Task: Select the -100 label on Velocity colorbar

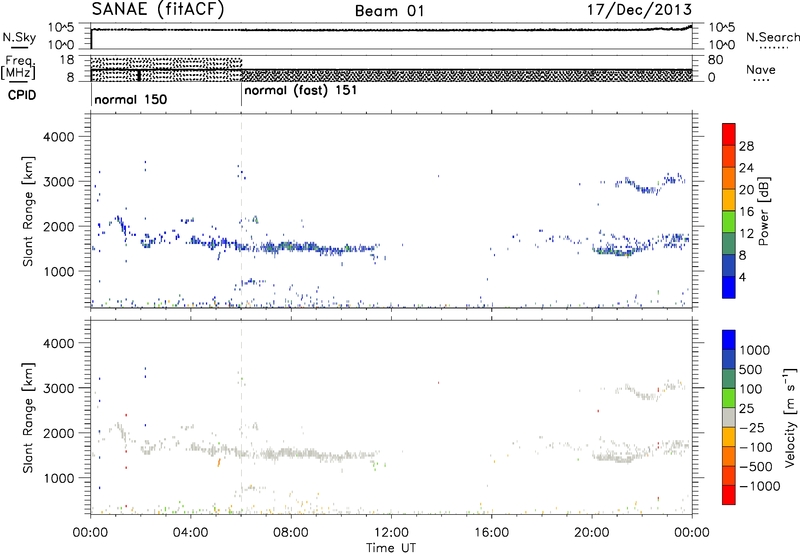Action: click(756, 447)
